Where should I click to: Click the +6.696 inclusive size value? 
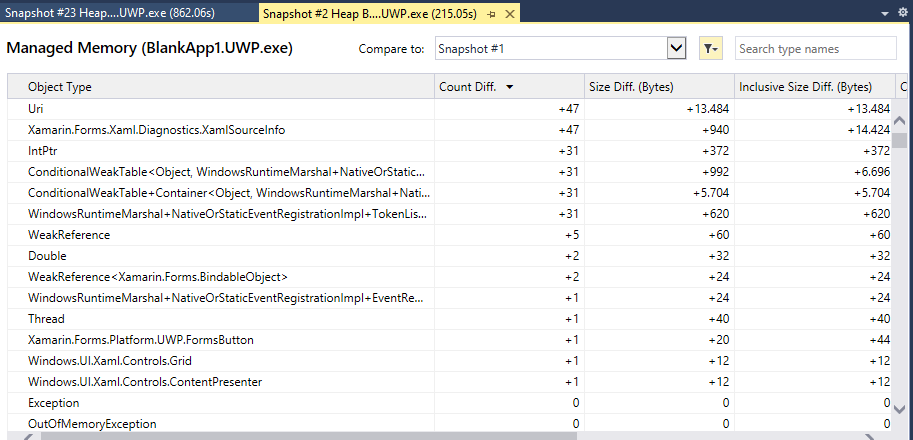(870, 172)
